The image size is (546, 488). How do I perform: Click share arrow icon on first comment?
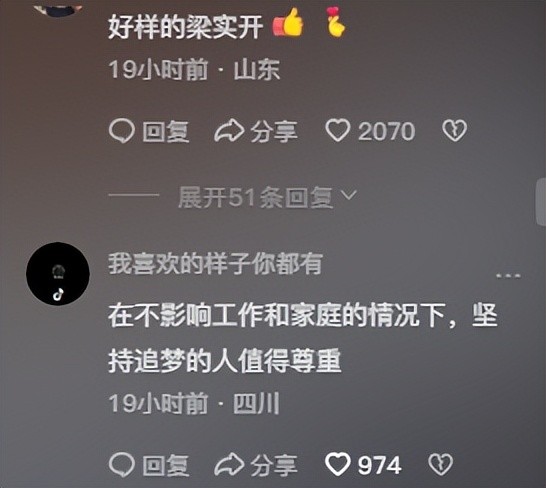point(229,131)
